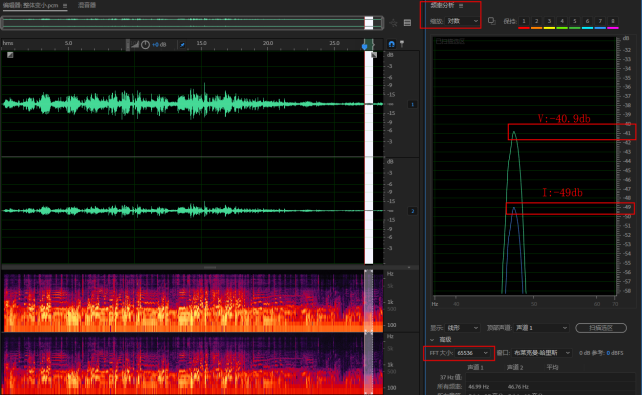The height and width of the screenshot is (395, 642).
Task: Click the blue channel 2 peak in frequency graph
Action: 514,208
